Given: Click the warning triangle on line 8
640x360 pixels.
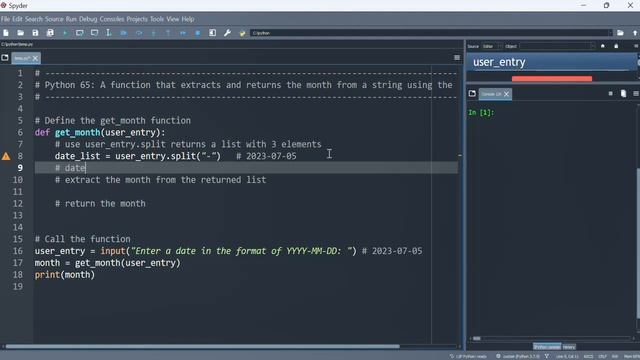Looking at the screenshot, I should (6, 156).
